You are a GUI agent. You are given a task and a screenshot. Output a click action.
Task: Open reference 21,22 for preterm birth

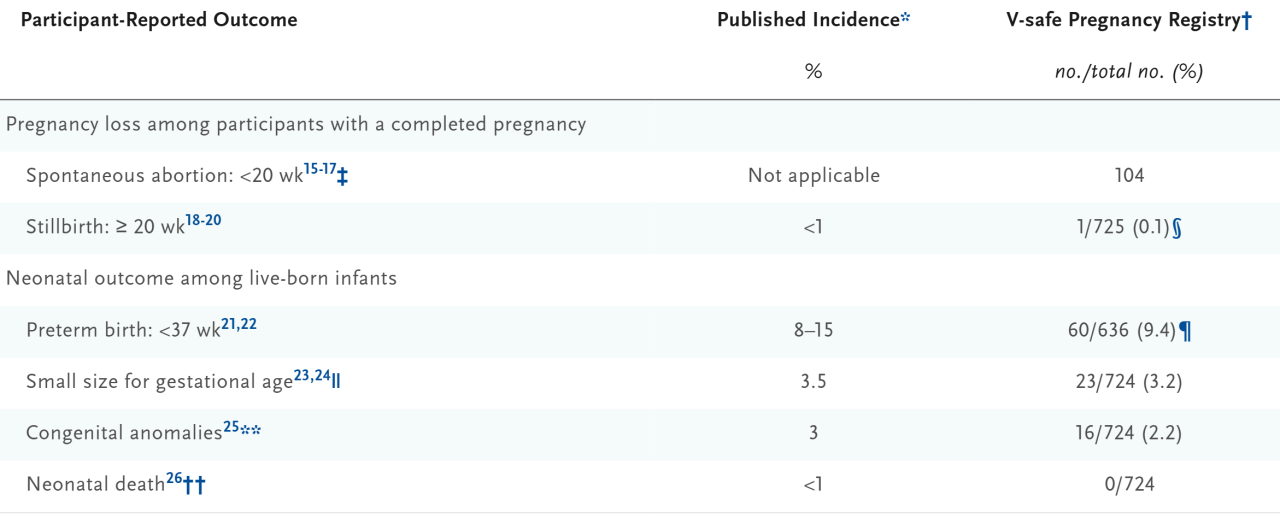[x=239, y=323]
